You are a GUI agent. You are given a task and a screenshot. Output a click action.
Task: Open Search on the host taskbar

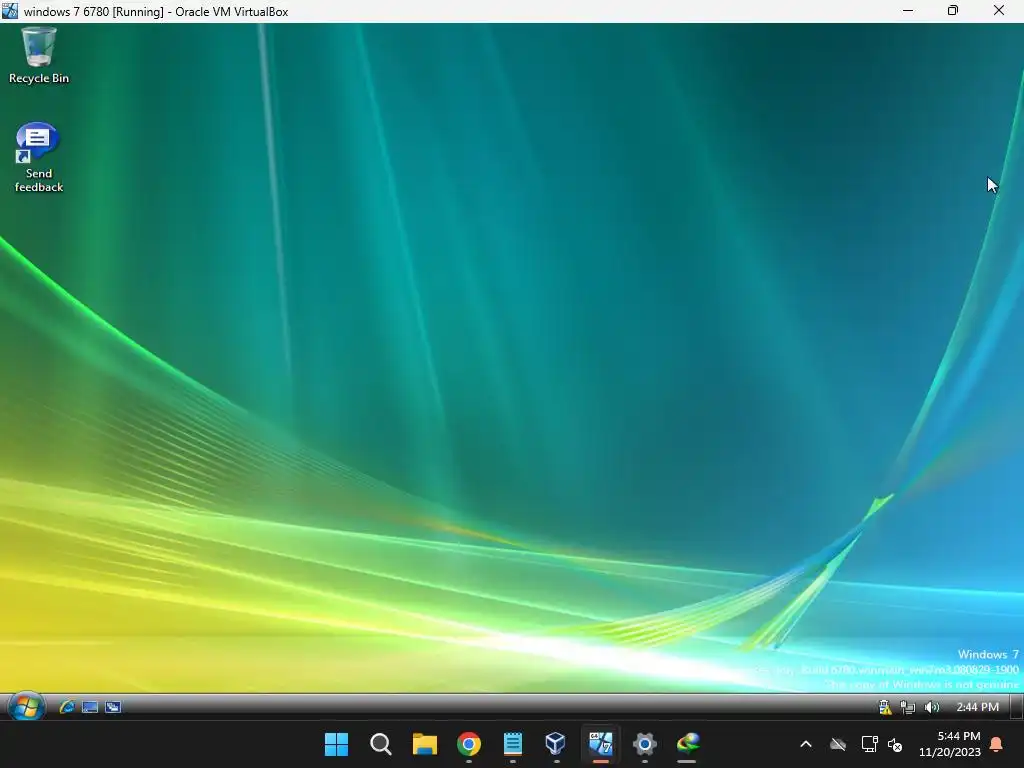pos(380,744)
